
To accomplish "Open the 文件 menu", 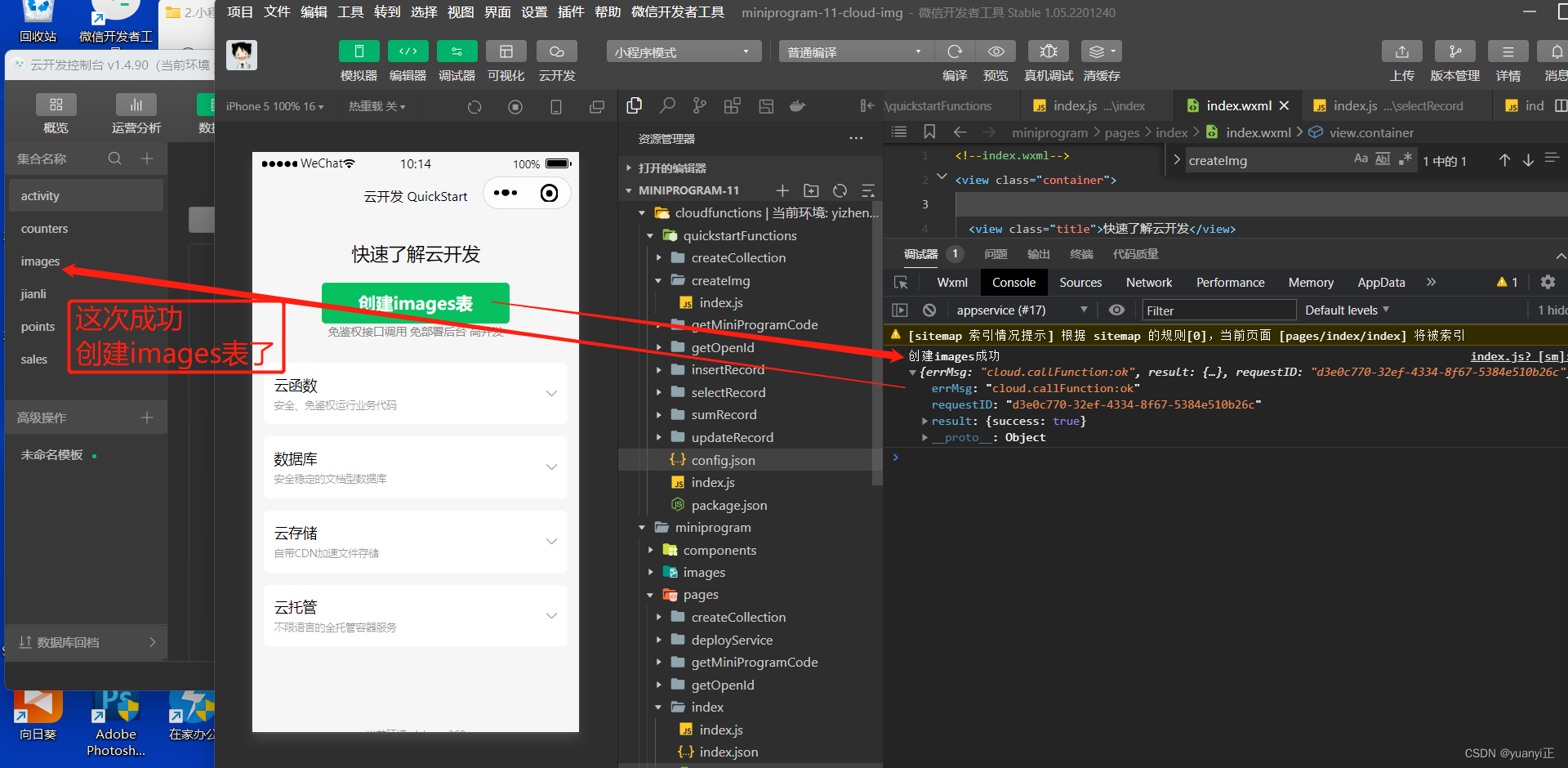I will pos(277,12).
